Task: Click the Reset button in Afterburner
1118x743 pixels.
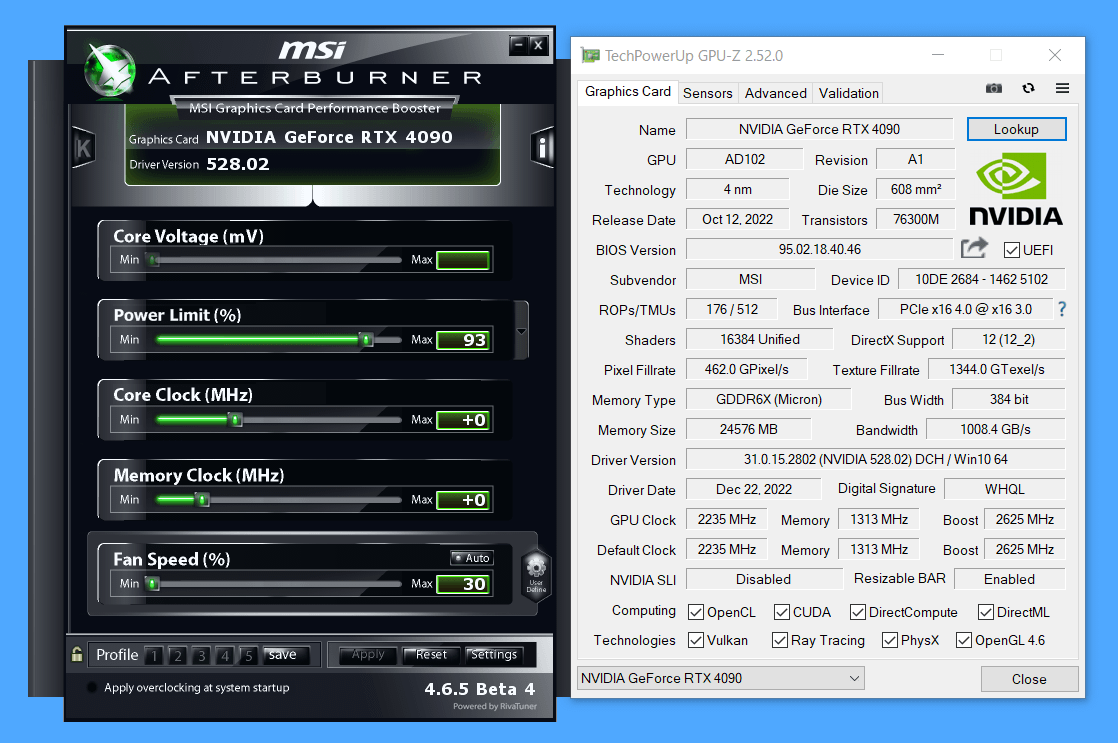Action: tap(431, 655)
